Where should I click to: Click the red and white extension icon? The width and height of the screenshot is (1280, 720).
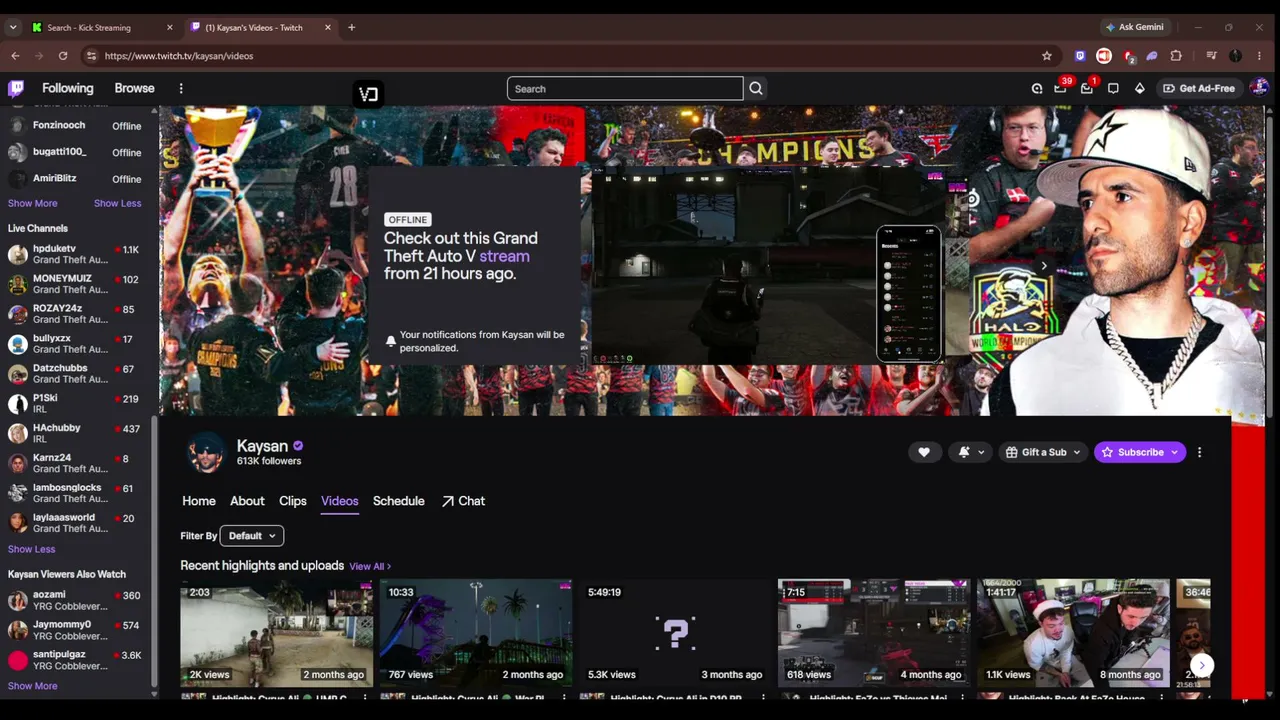1104,56
